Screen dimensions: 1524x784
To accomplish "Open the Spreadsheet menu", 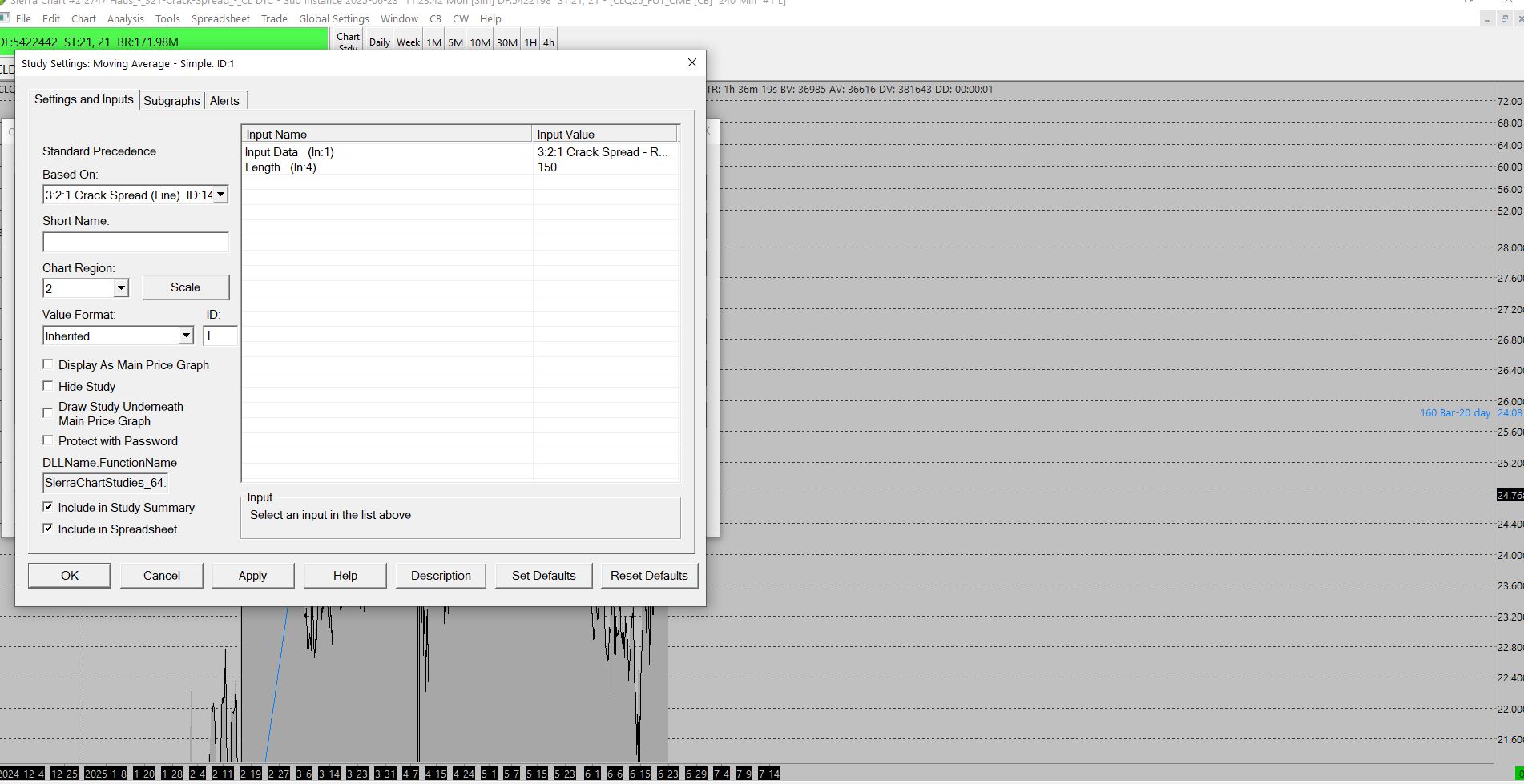I will click(x=220, y=18).
